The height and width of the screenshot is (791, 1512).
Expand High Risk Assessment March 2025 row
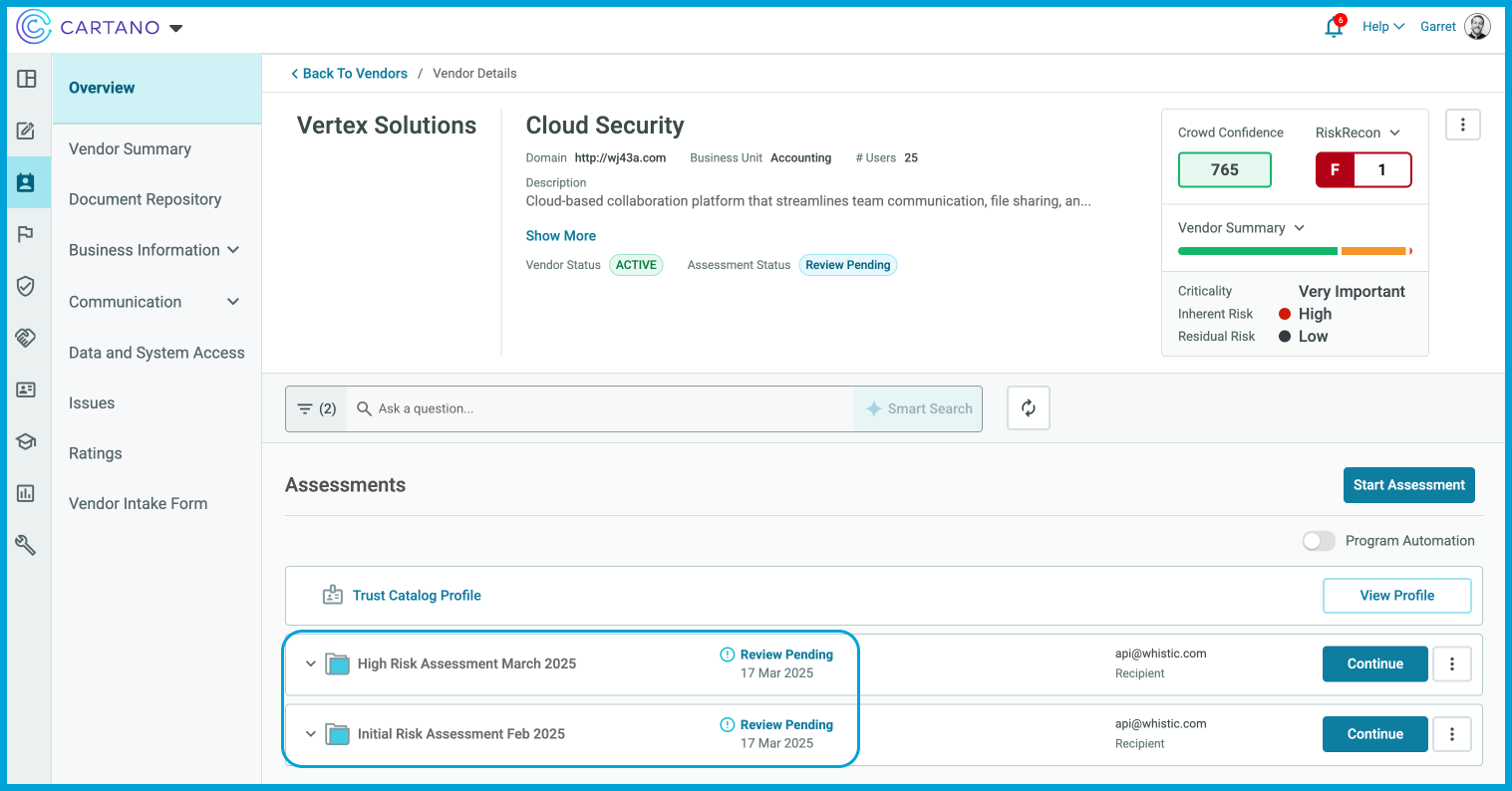[310, 663]
